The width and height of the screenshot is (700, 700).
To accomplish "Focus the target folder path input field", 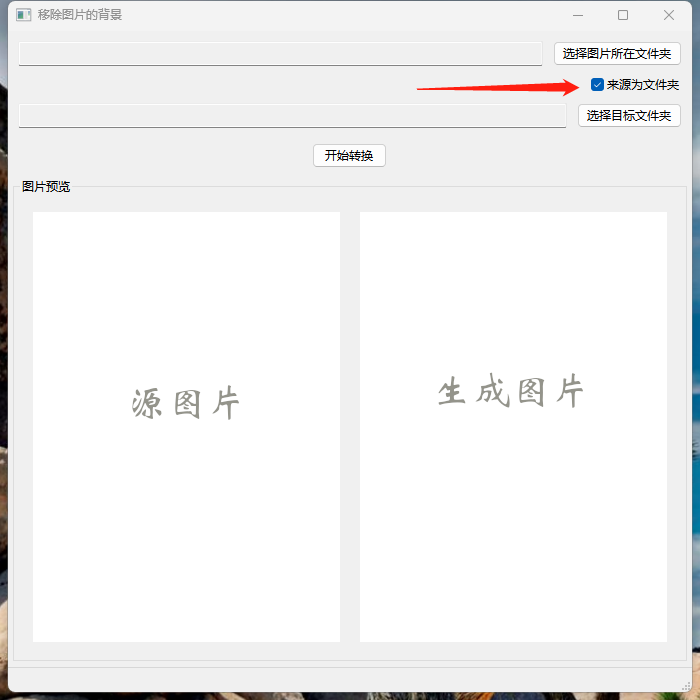I will (292, 116).
